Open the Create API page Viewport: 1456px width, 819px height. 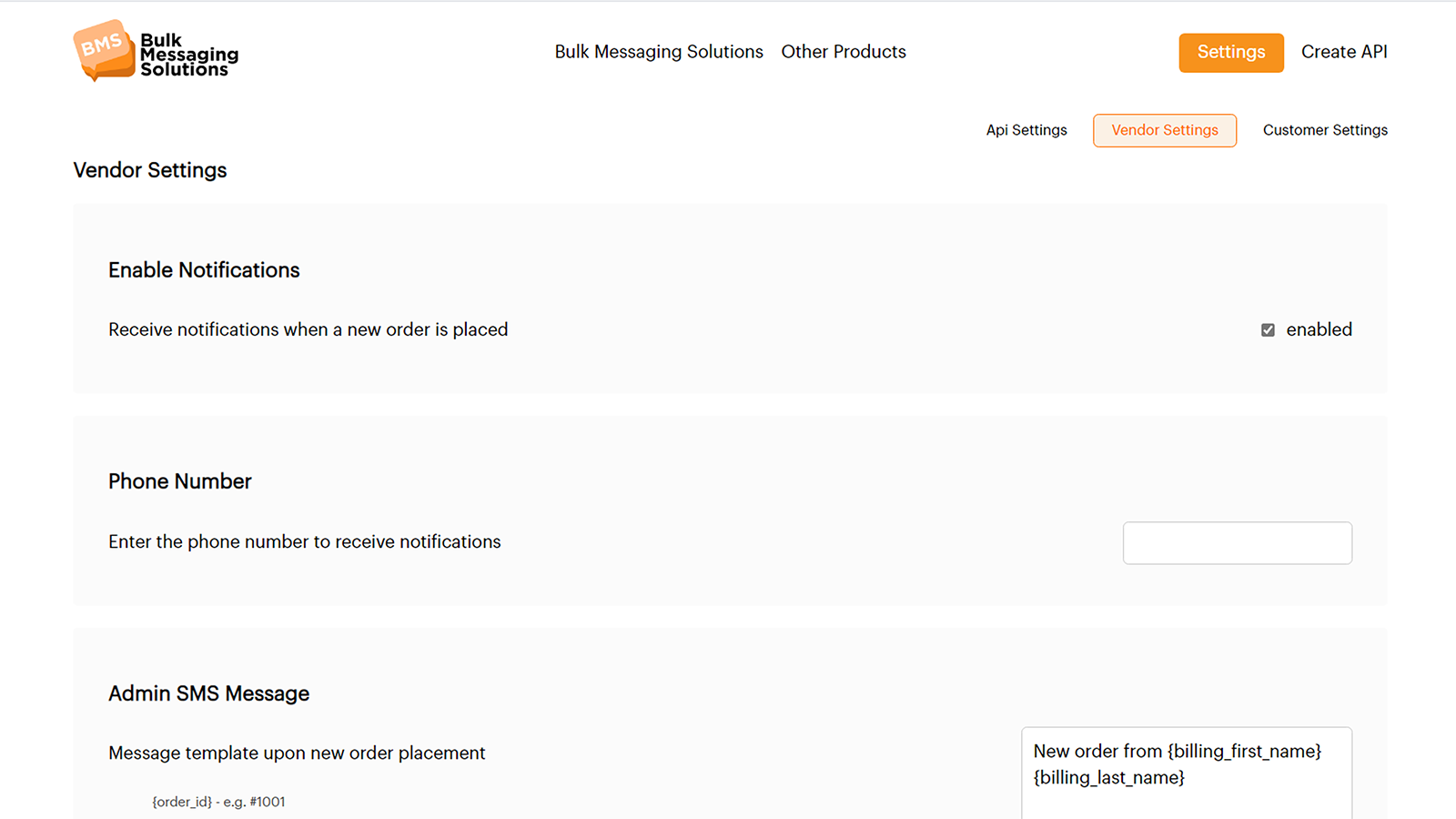pos(1344,52)
